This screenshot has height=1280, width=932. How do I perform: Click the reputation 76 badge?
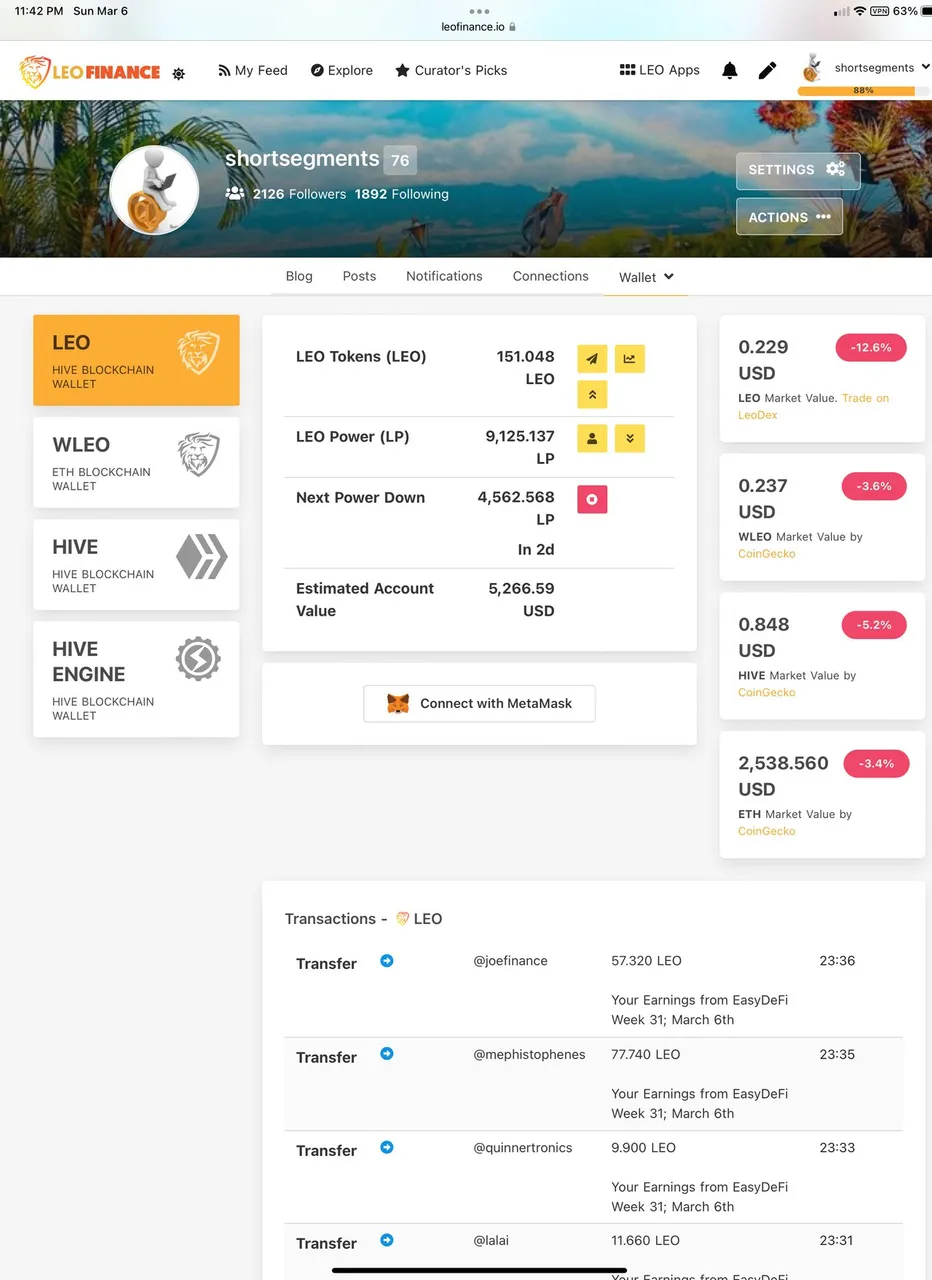pos(400,160)
